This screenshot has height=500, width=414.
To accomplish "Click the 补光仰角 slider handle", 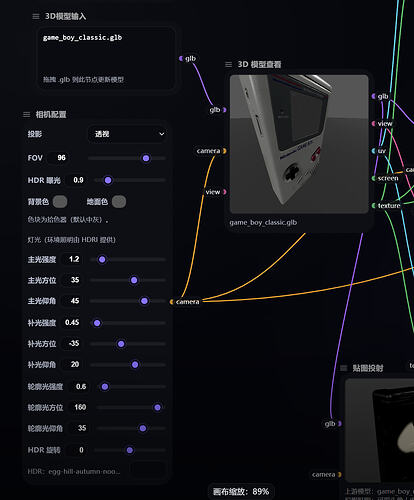I will (x=135, y=365).
